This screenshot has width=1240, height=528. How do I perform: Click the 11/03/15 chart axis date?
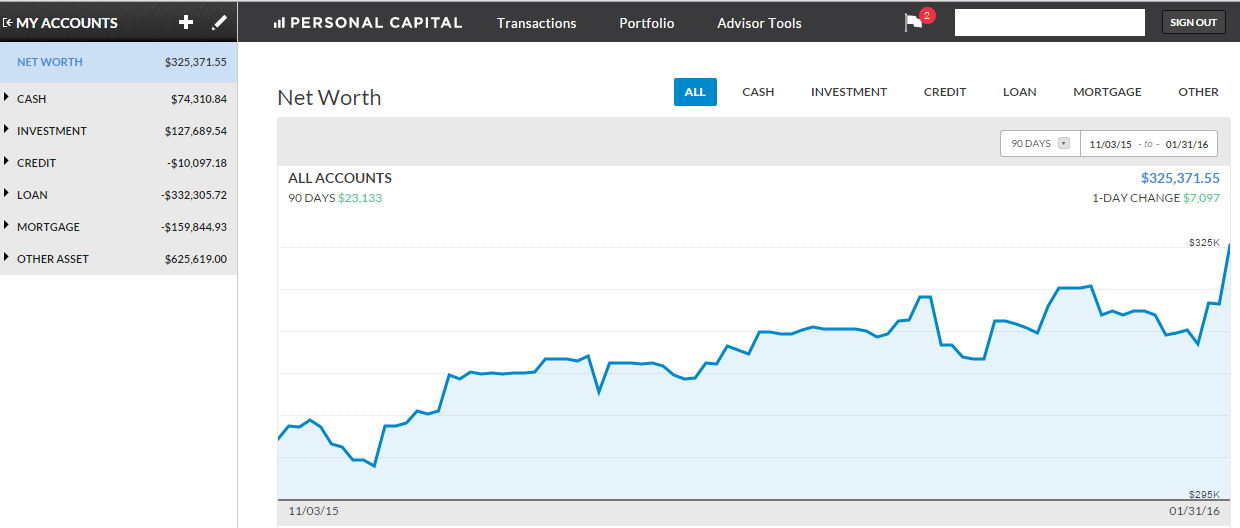click(313, 511)
